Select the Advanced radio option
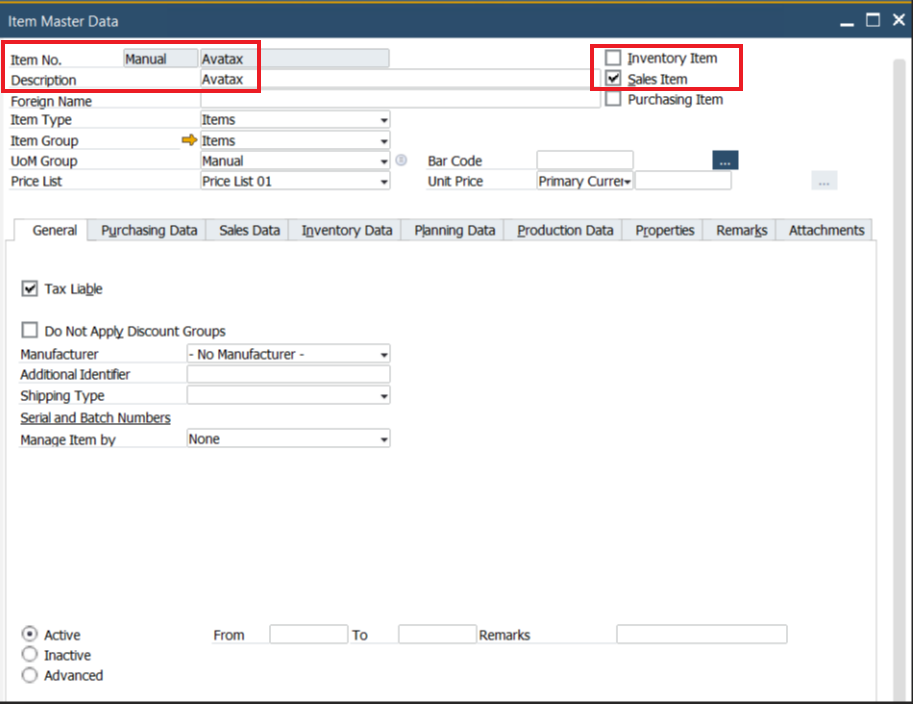Screen dimensions: 913x704 pyautogui.click(x=29, y=675)
